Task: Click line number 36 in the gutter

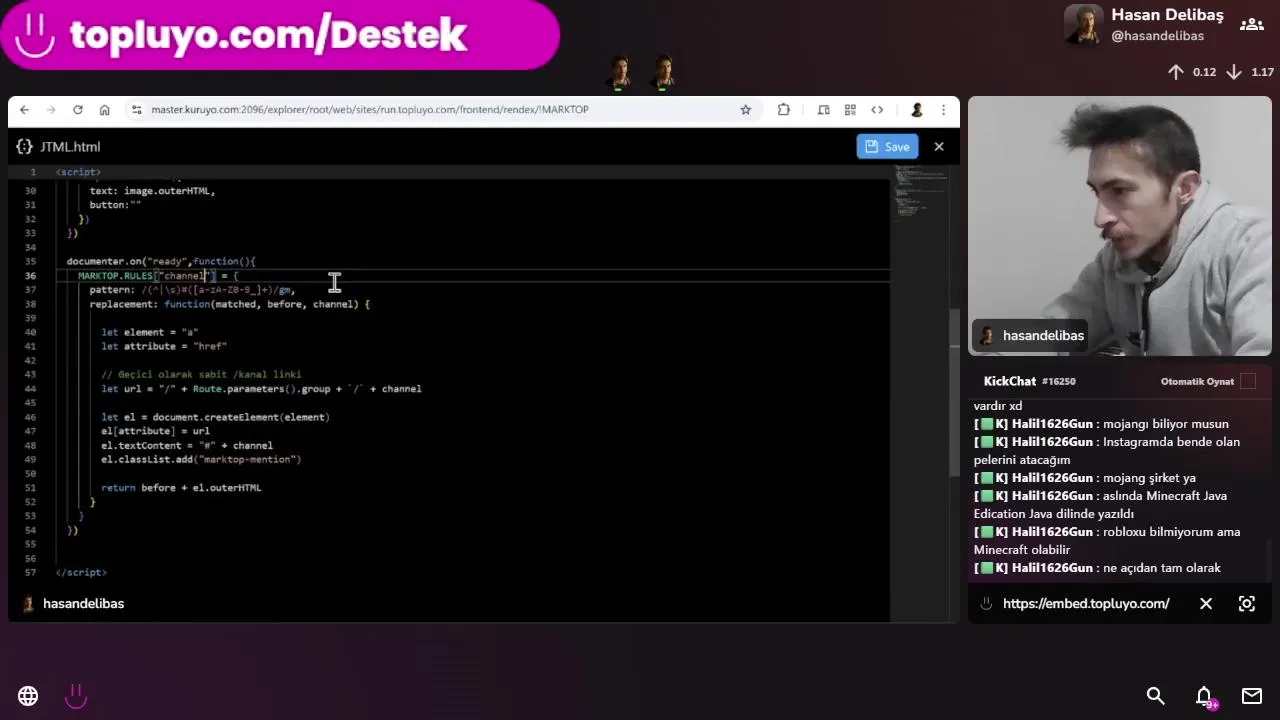Action: point(30,276)
